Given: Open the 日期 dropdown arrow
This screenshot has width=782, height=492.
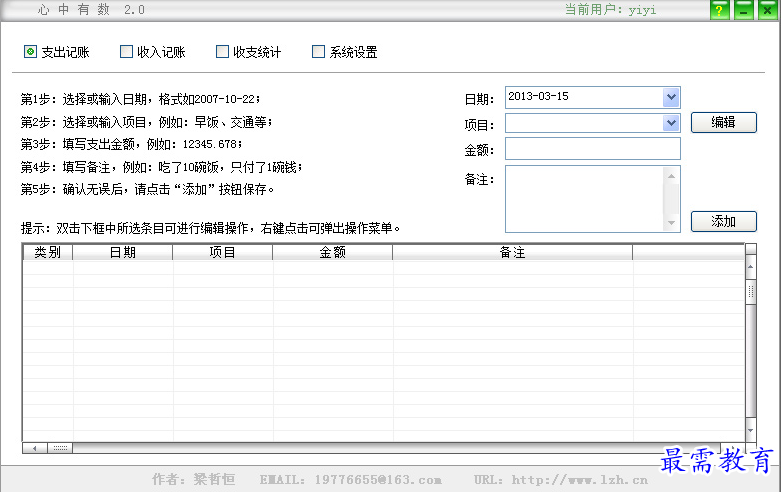Looking at the screenshot, I should pos(671,97).
